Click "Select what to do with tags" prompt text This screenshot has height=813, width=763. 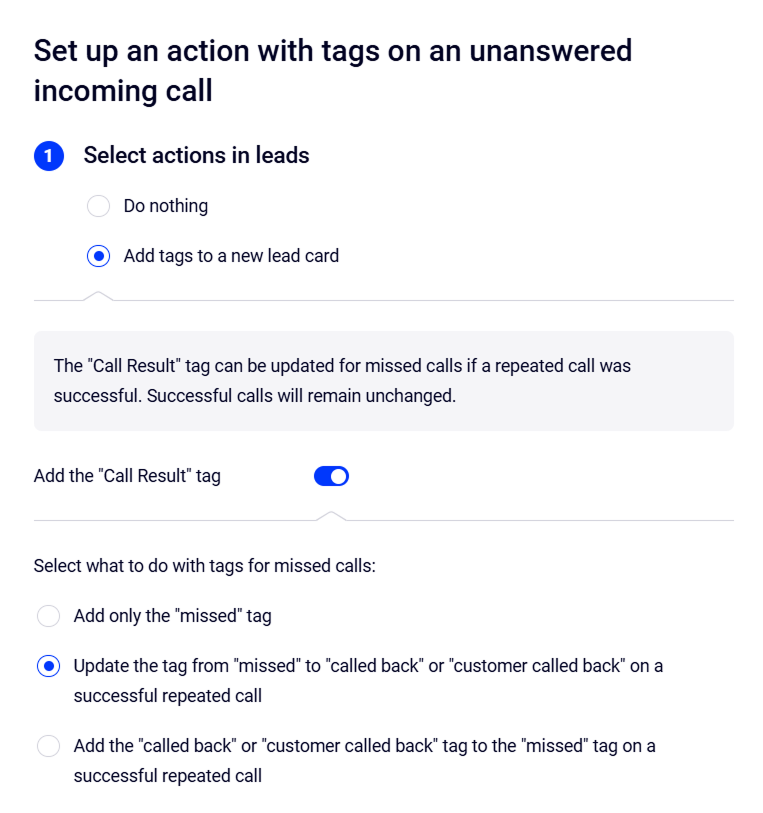coord(204,566)
